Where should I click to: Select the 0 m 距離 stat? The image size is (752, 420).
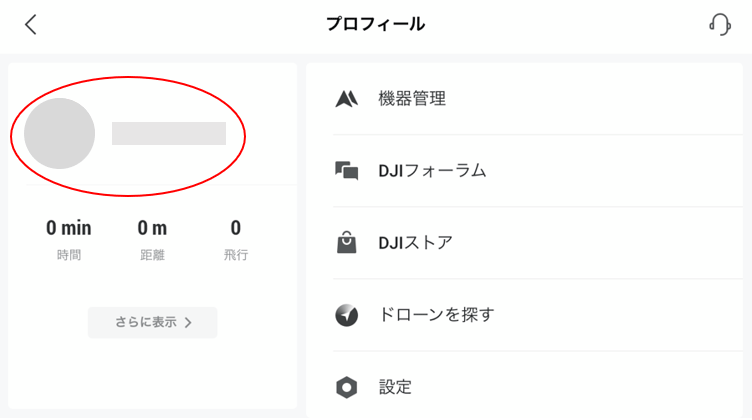click(153, 240)
